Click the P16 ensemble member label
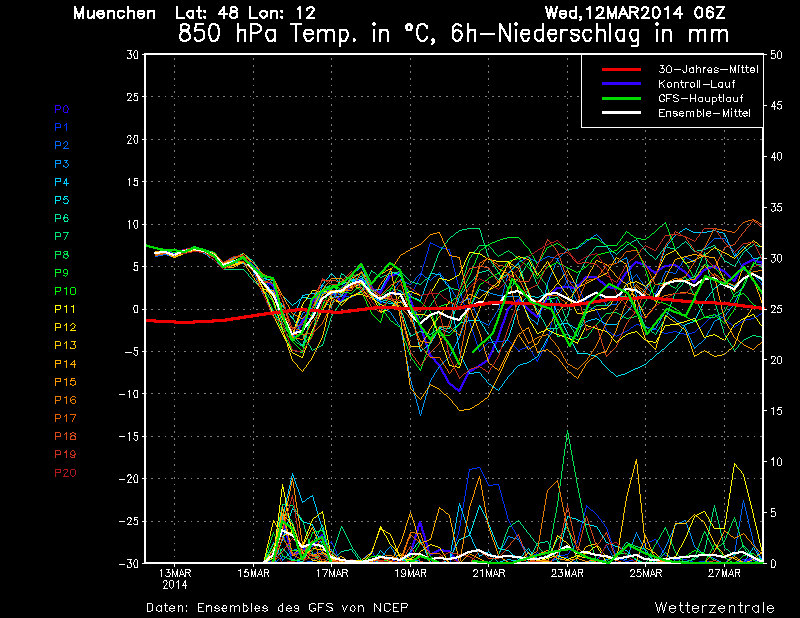 [x=65, y=400]
